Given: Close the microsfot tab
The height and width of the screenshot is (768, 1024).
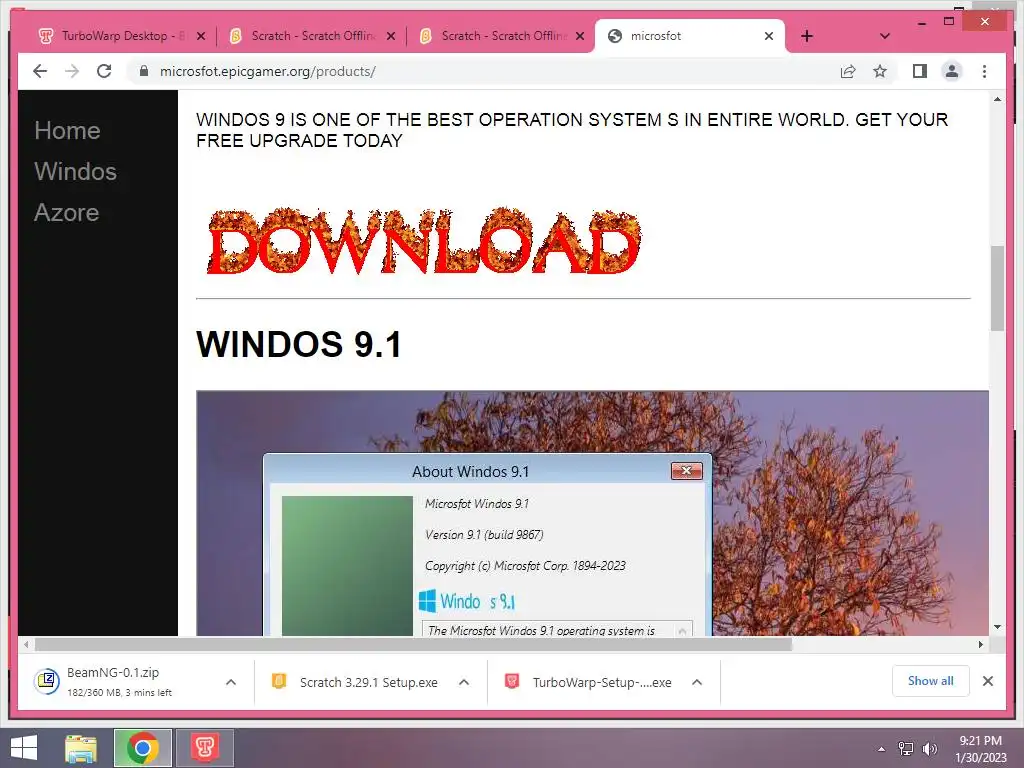Looking at the screenshot, I should [769, 36].
